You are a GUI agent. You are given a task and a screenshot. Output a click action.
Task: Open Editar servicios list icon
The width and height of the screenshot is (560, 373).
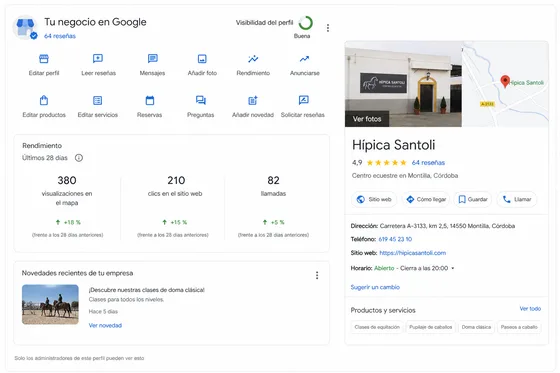point(98,100)
